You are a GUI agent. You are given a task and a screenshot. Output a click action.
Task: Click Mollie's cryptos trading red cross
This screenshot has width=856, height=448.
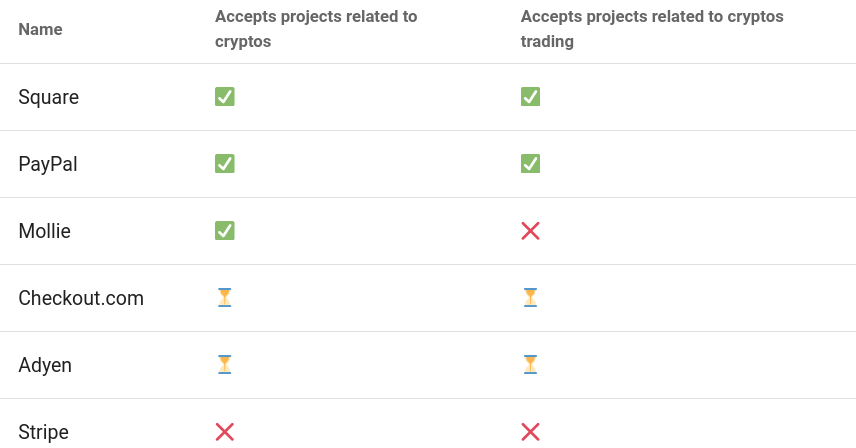pyautogui.click(x=530, y=231)
